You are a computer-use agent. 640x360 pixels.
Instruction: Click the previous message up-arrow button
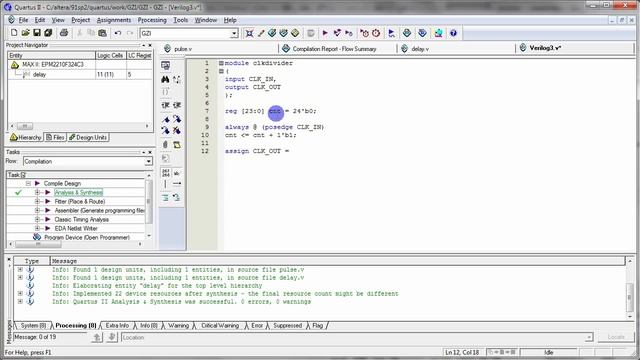coord(97,337)
